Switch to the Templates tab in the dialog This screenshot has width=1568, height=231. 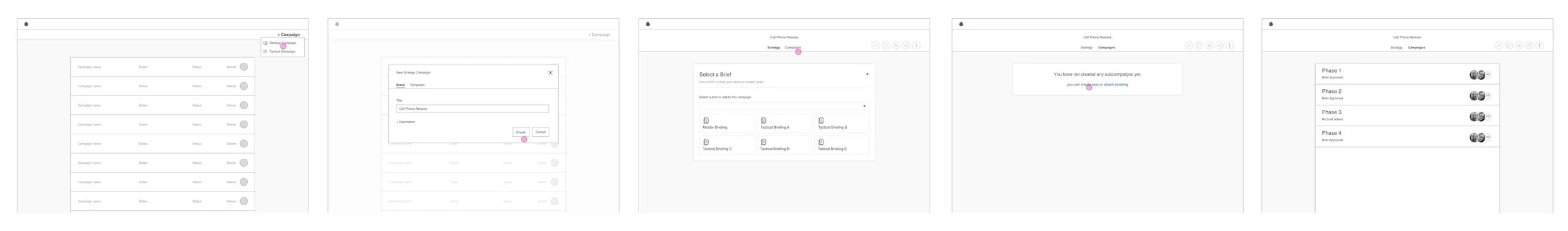point(417,85)
